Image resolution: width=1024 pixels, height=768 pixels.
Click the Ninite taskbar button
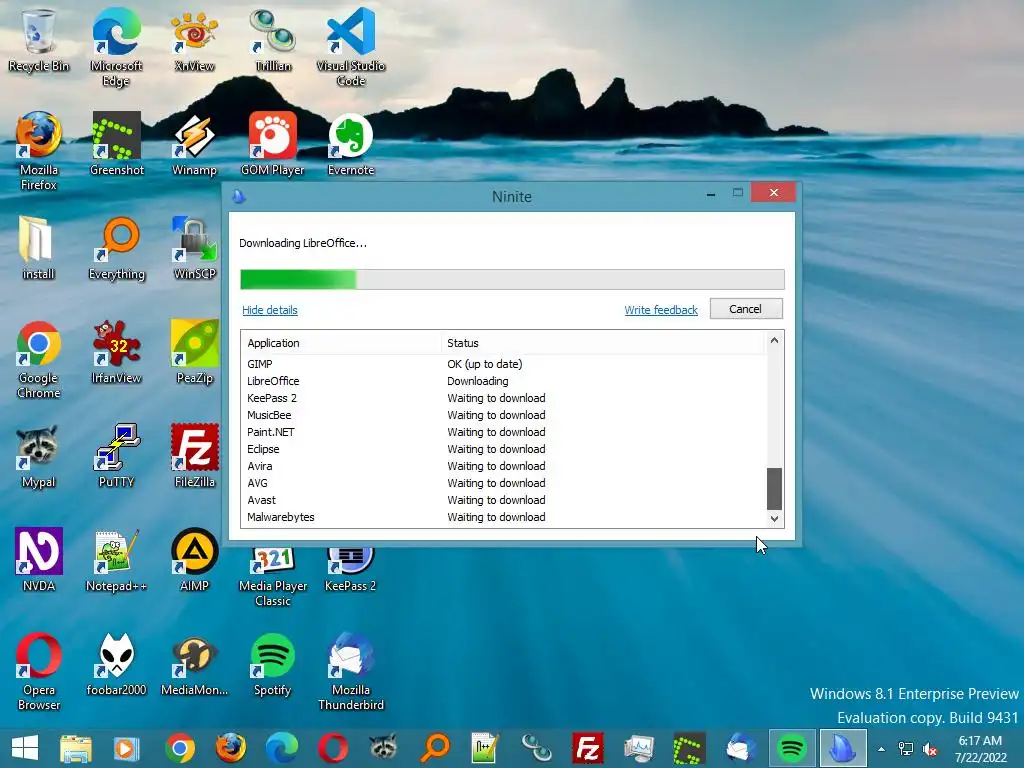pos(843,748)
